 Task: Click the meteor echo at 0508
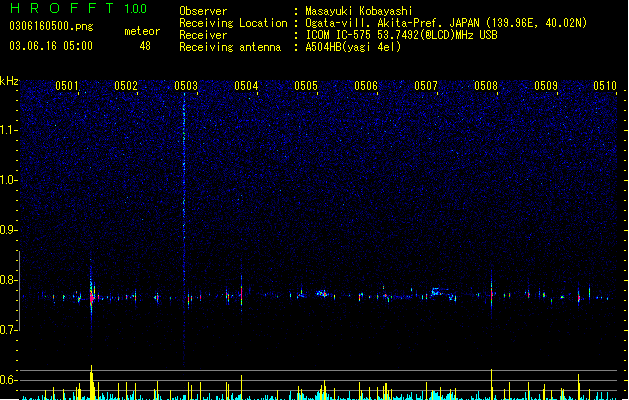(x=491, y=295)
